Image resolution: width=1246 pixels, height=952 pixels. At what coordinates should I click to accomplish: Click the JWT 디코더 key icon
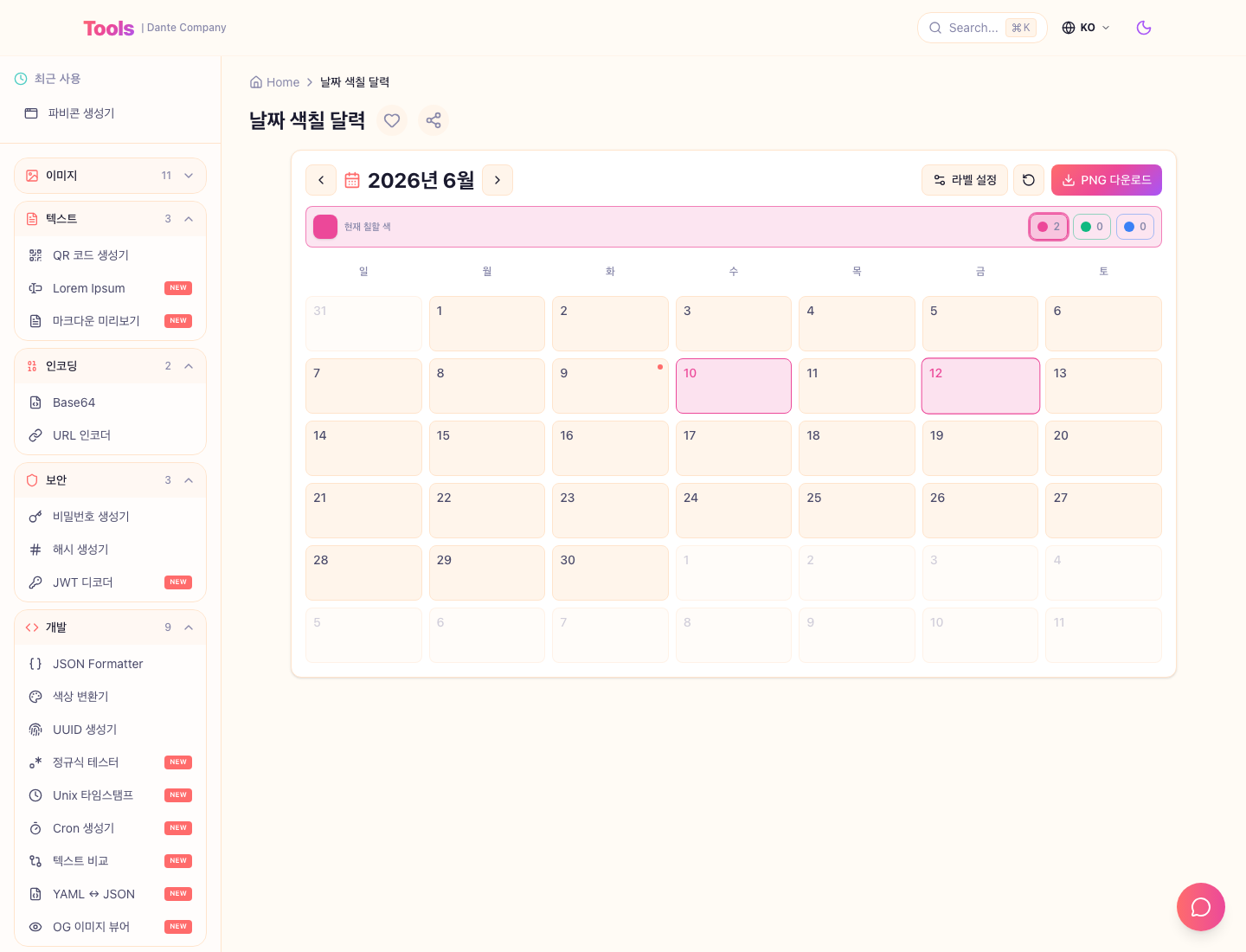pyautogui.click(x=35, y=582)
